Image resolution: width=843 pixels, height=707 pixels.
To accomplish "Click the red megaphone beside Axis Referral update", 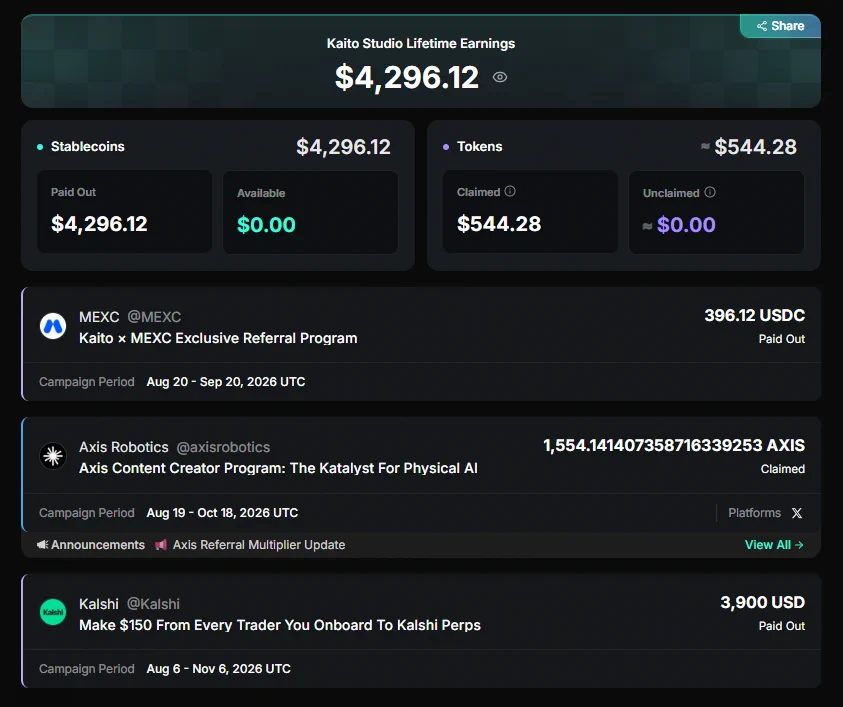I will click(x=161, y=545).
